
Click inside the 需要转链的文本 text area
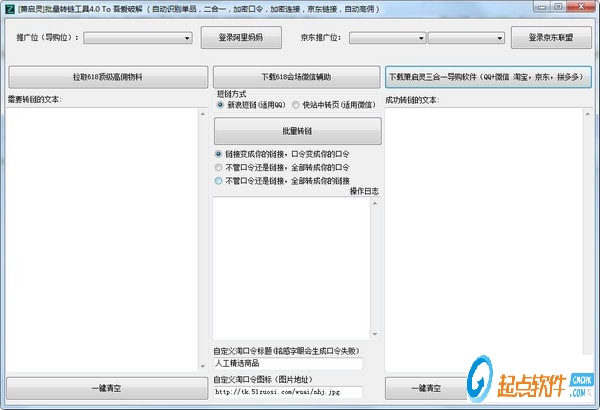pos(103,240)
